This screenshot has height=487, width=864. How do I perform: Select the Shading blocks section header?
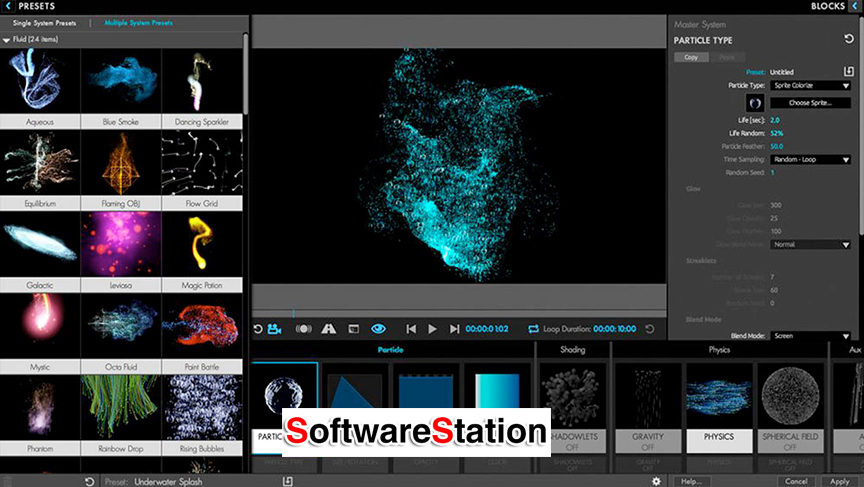(573, 350)
